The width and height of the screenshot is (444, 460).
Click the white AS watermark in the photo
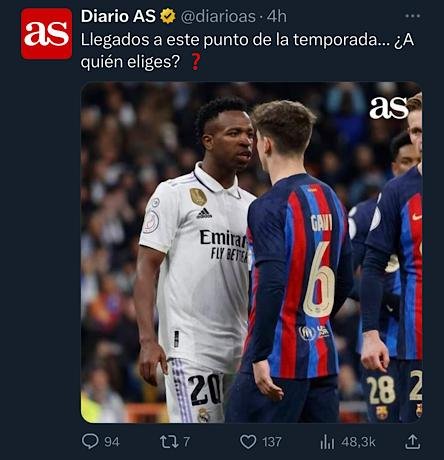point(388,108)
